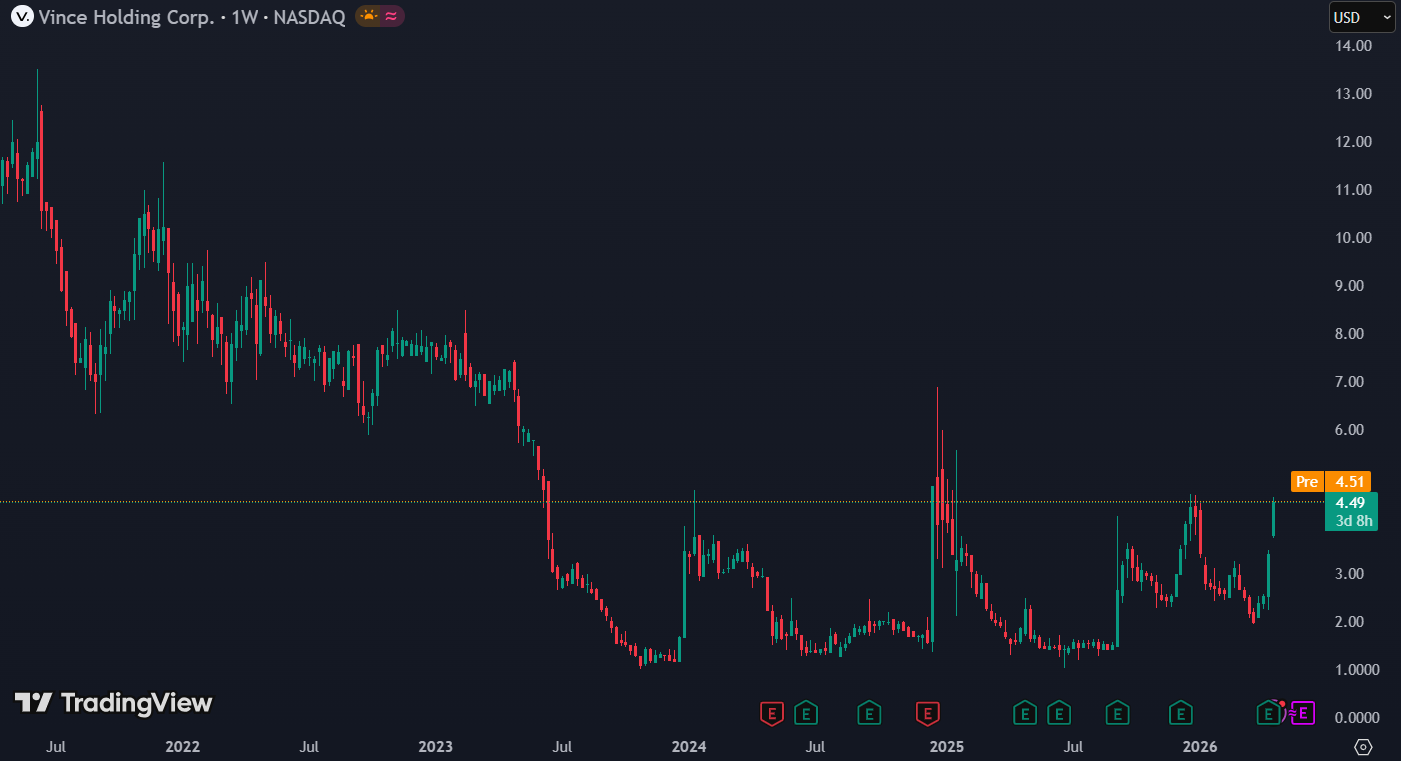Click the 2022 label on the time axis
The image size is (1401, 761).
tap(183, 747)
